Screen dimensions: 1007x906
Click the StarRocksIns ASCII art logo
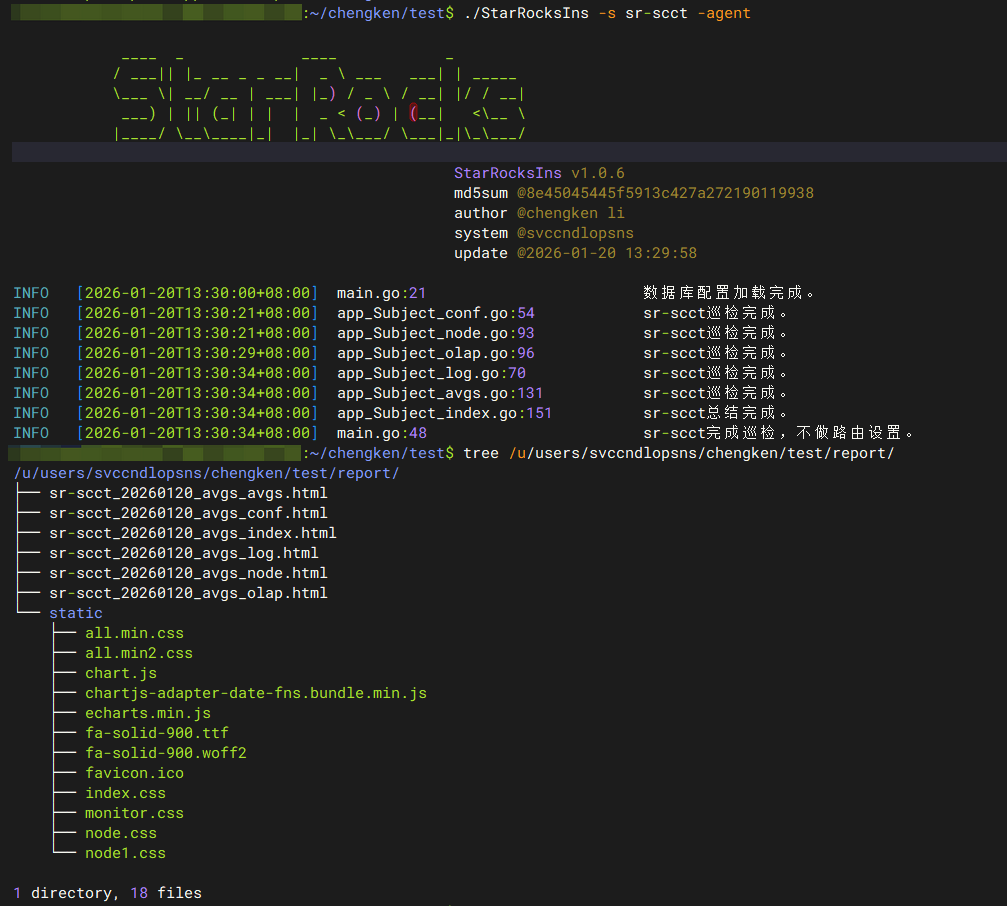[x=320, y=95]
